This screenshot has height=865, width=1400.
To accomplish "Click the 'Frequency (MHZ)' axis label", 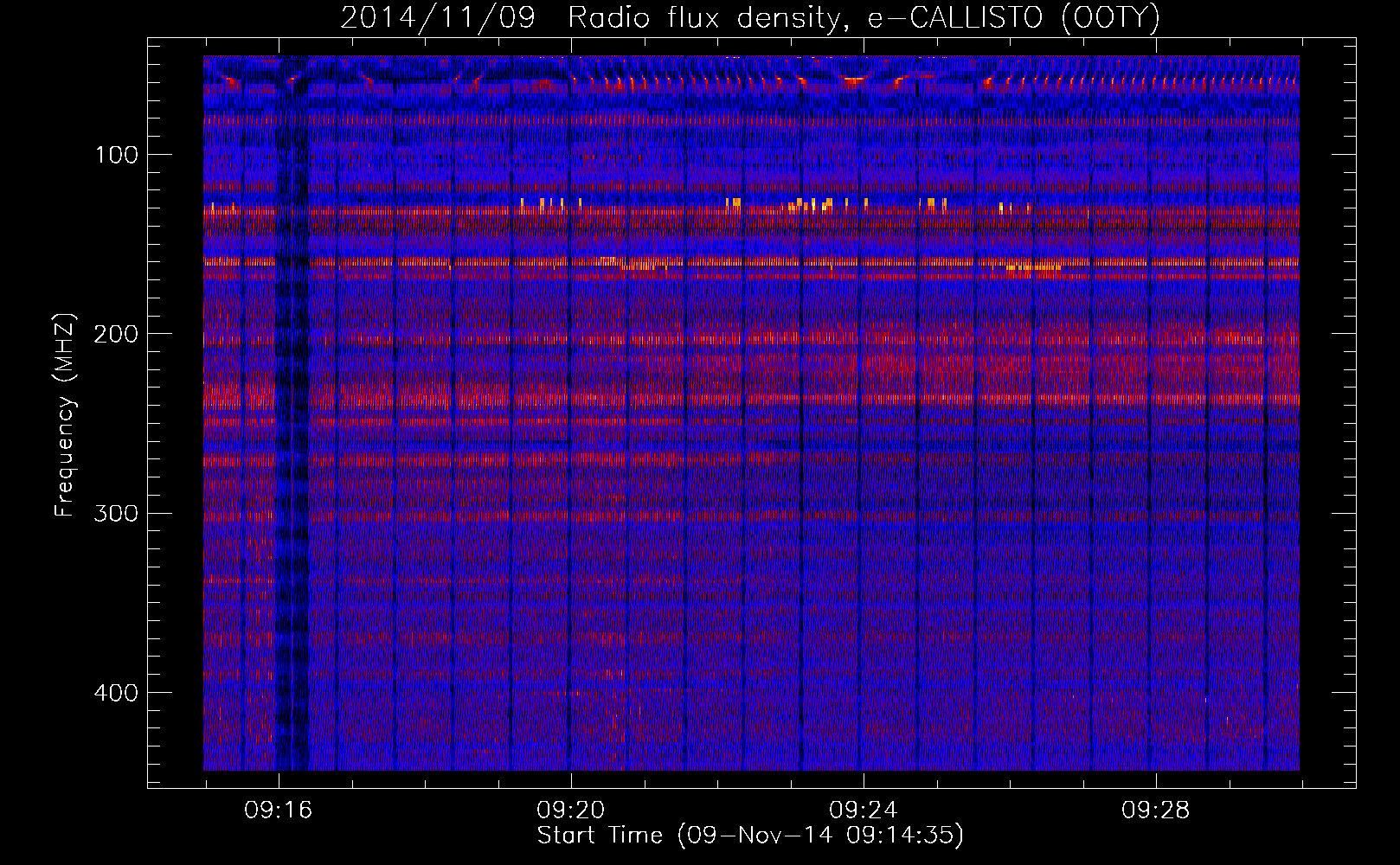I will pos(65,414).
